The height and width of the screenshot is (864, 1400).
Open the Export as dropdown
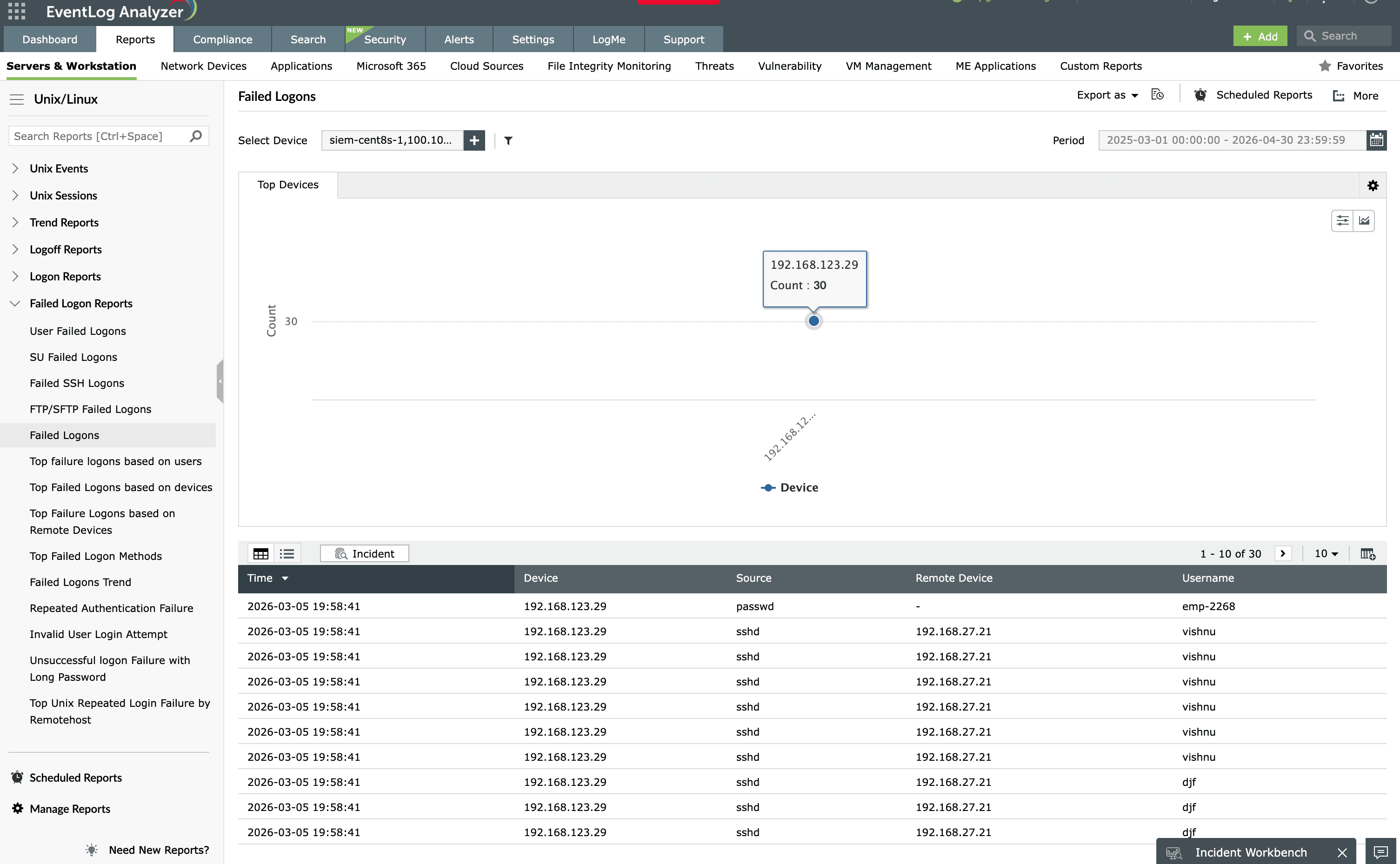pos(1107,95)
